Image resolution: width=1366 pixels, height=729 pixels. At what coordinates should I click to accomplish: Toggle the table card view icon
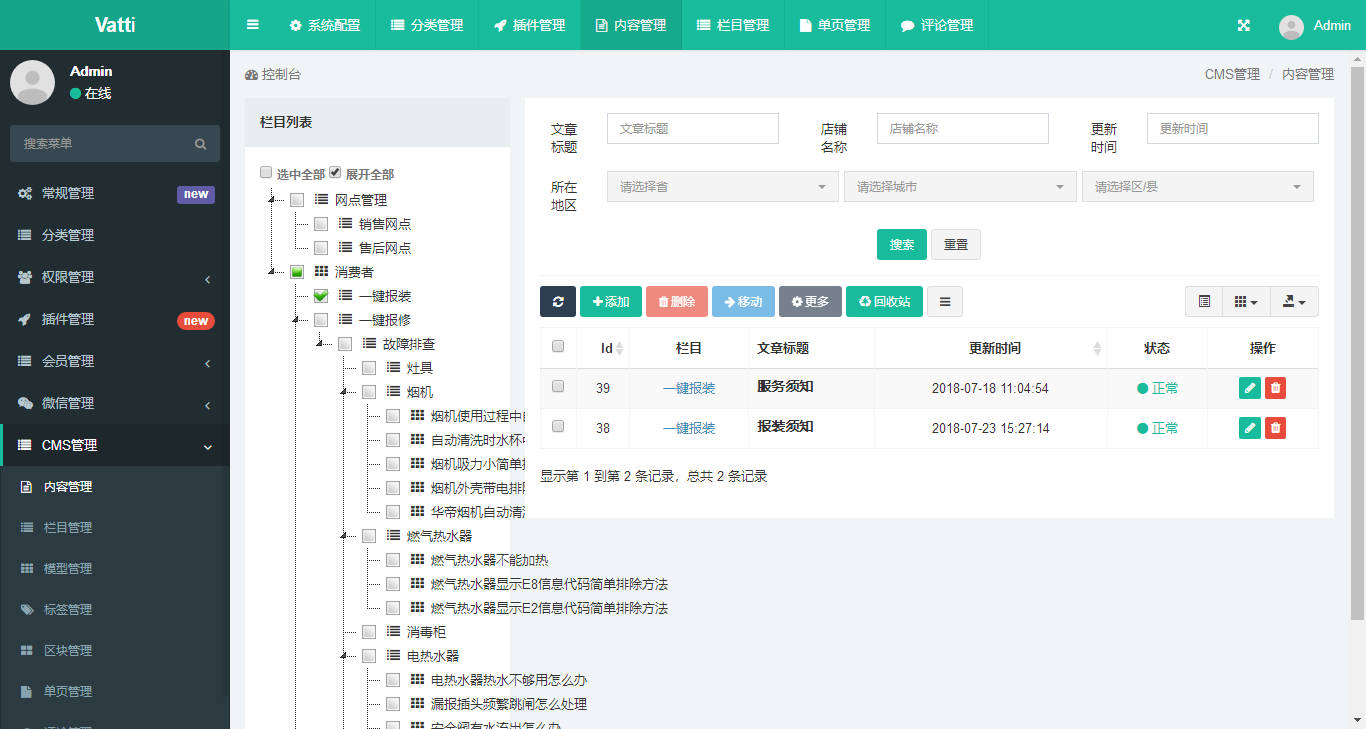pyautogui.click(x=1204, y=302)
